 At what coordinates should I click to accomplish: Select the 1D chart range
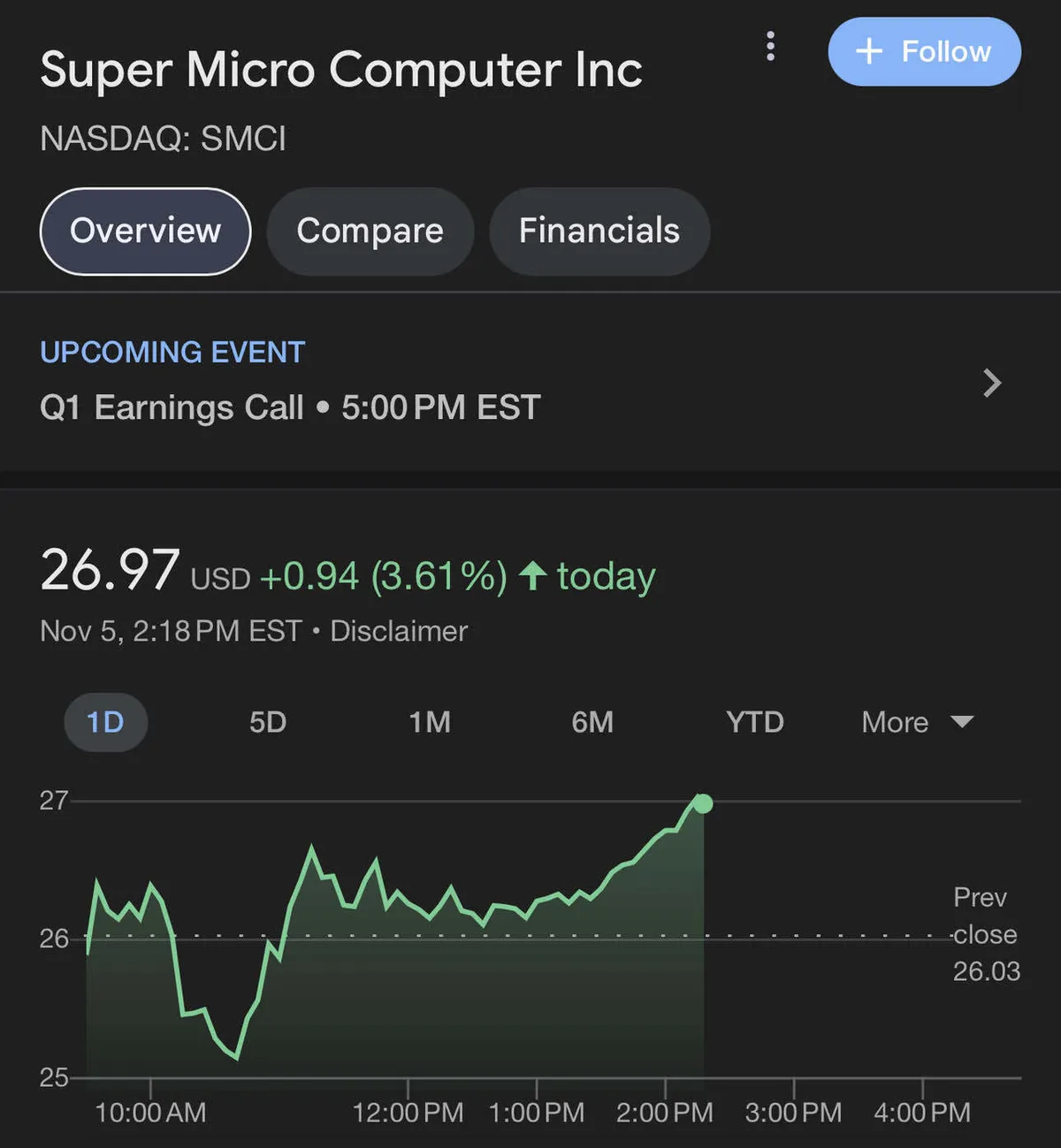(105, 722)
